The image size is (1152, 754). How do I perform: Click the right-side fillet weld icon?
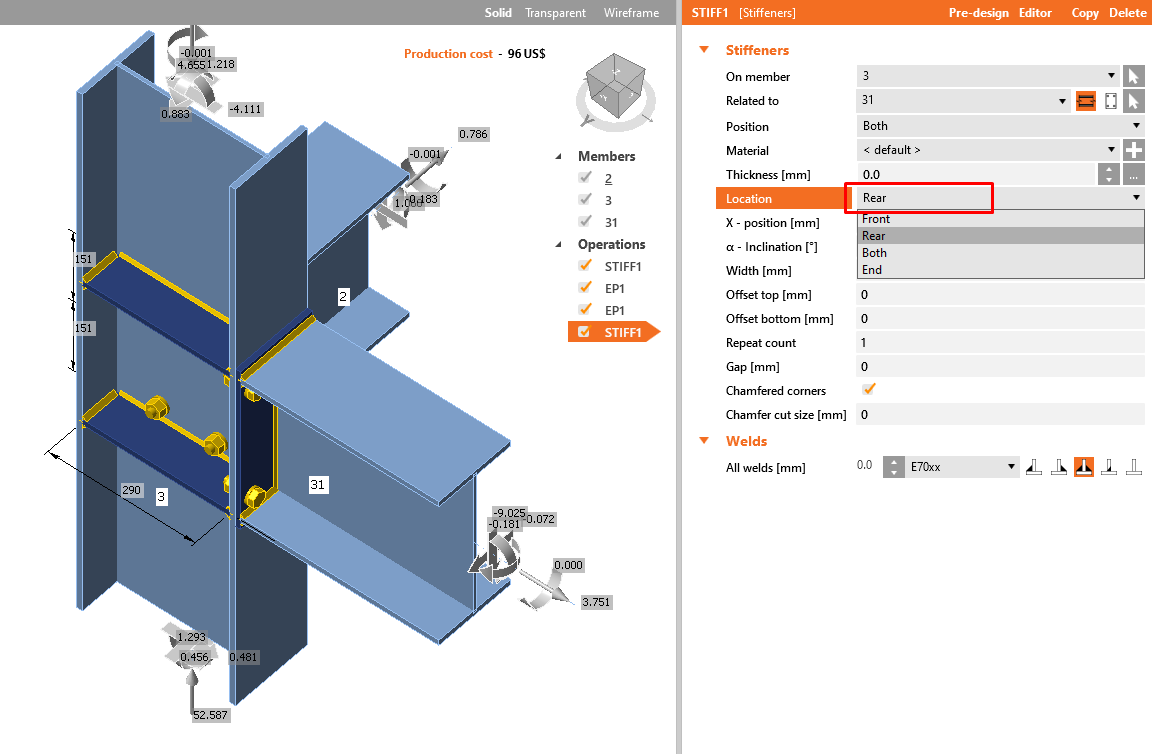tap(1059, 466)
